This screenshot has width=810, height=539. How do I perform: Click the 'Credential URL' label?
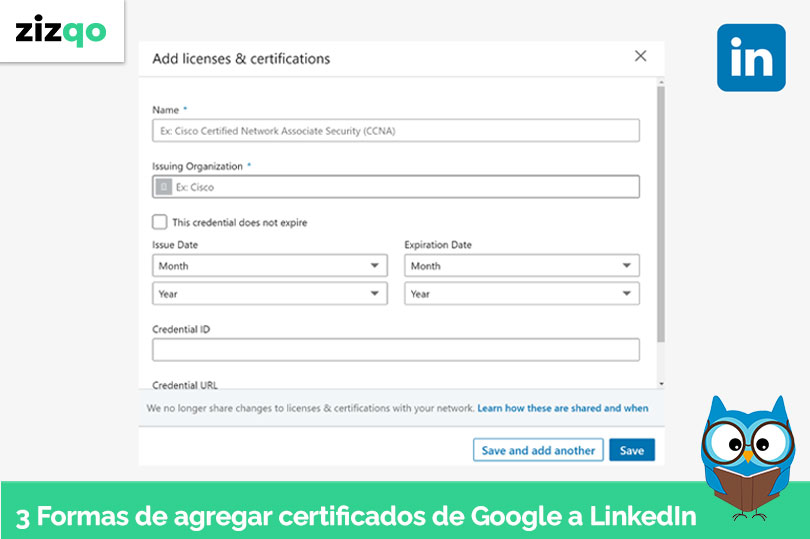click(185, 384)
